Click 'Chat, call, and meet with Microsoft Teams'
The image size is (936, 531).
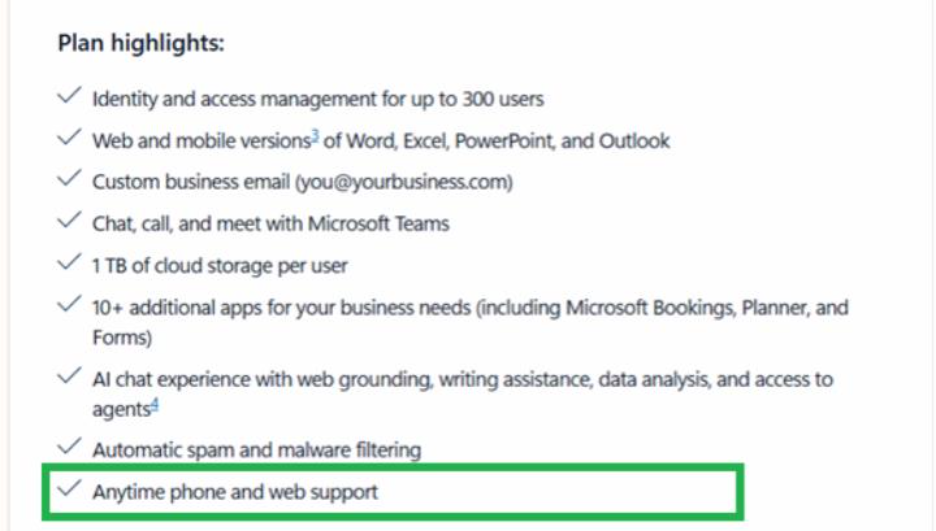pyautogui.click(x=270, y=223)
